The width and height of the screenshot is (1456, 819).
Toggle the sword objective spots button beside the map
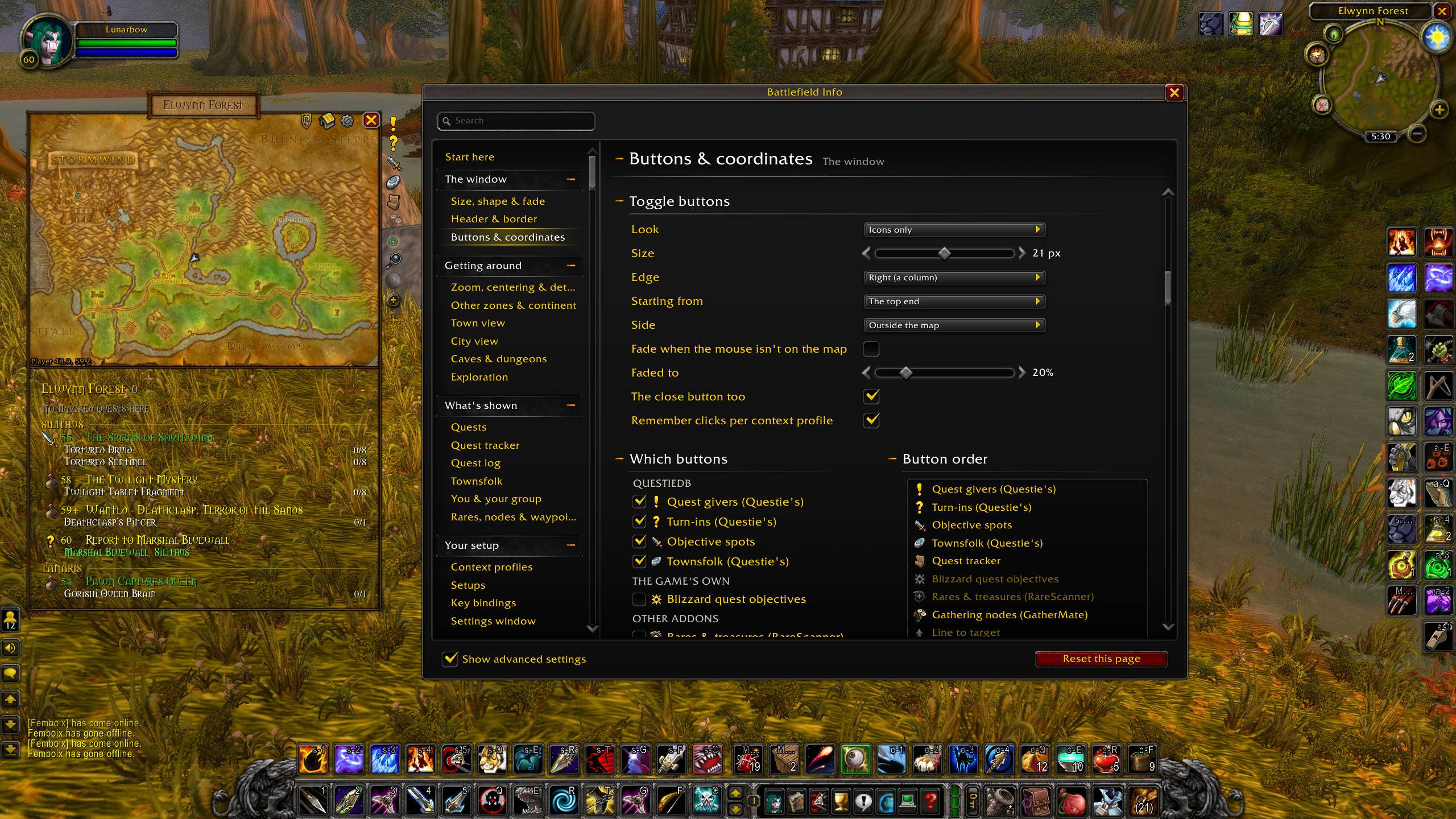pos(394,163)
